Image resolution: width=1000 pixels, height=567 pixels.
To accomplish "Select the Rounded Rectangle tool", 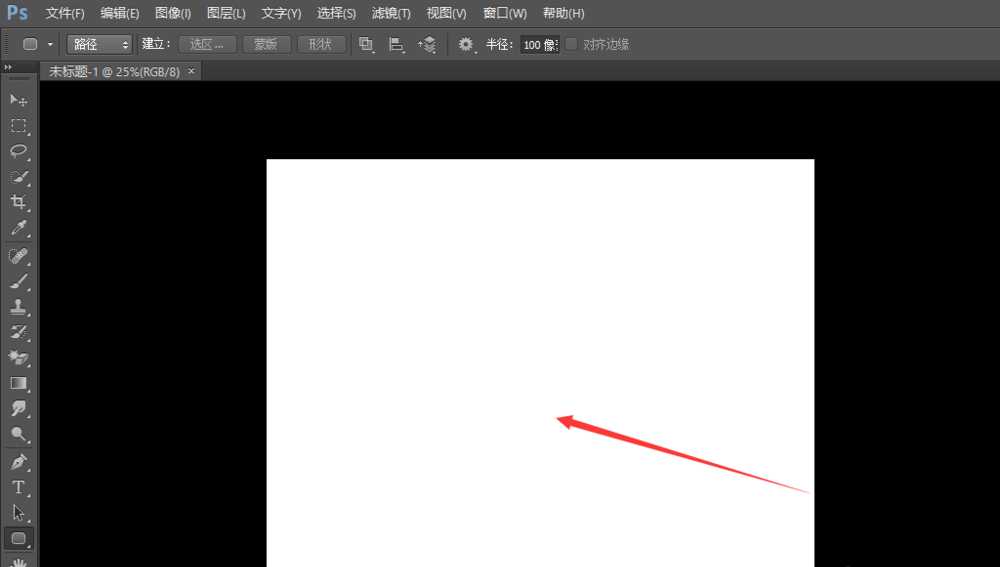I will 18,538.
